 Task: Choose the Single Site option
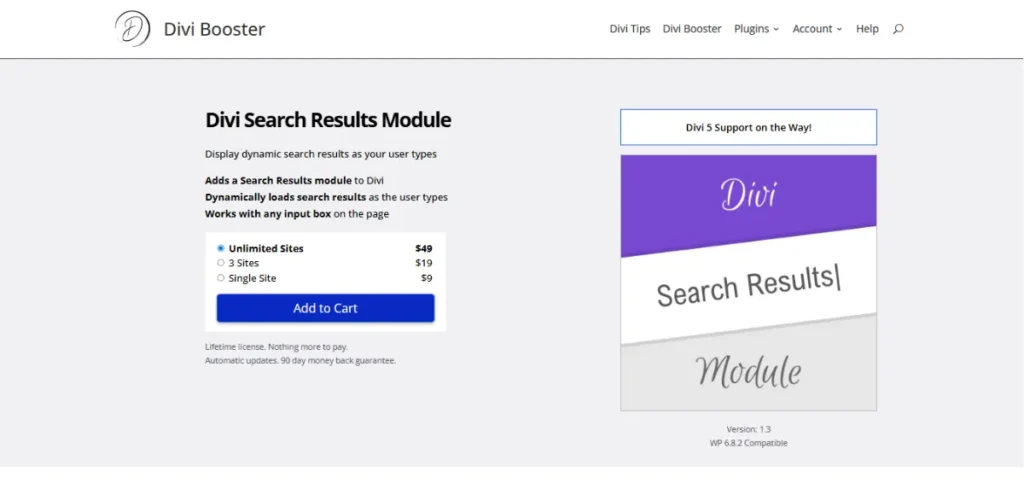click(221, 278)
